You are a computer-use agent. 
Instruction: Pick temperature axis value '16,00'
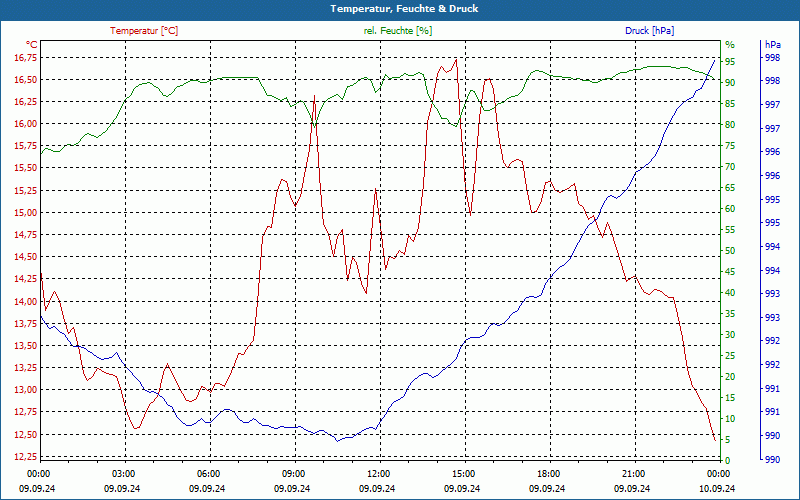(x=26, y=123)
